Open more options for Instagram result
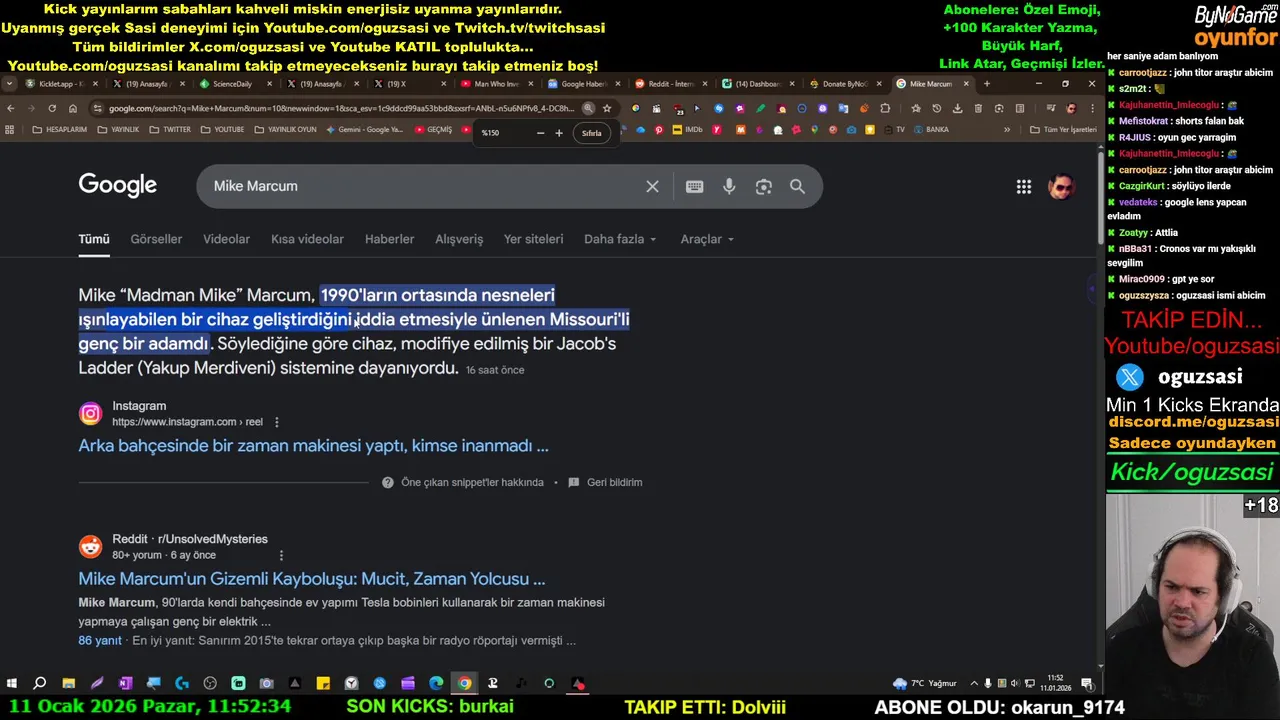 pyautogui.click(x=277, y=422)
